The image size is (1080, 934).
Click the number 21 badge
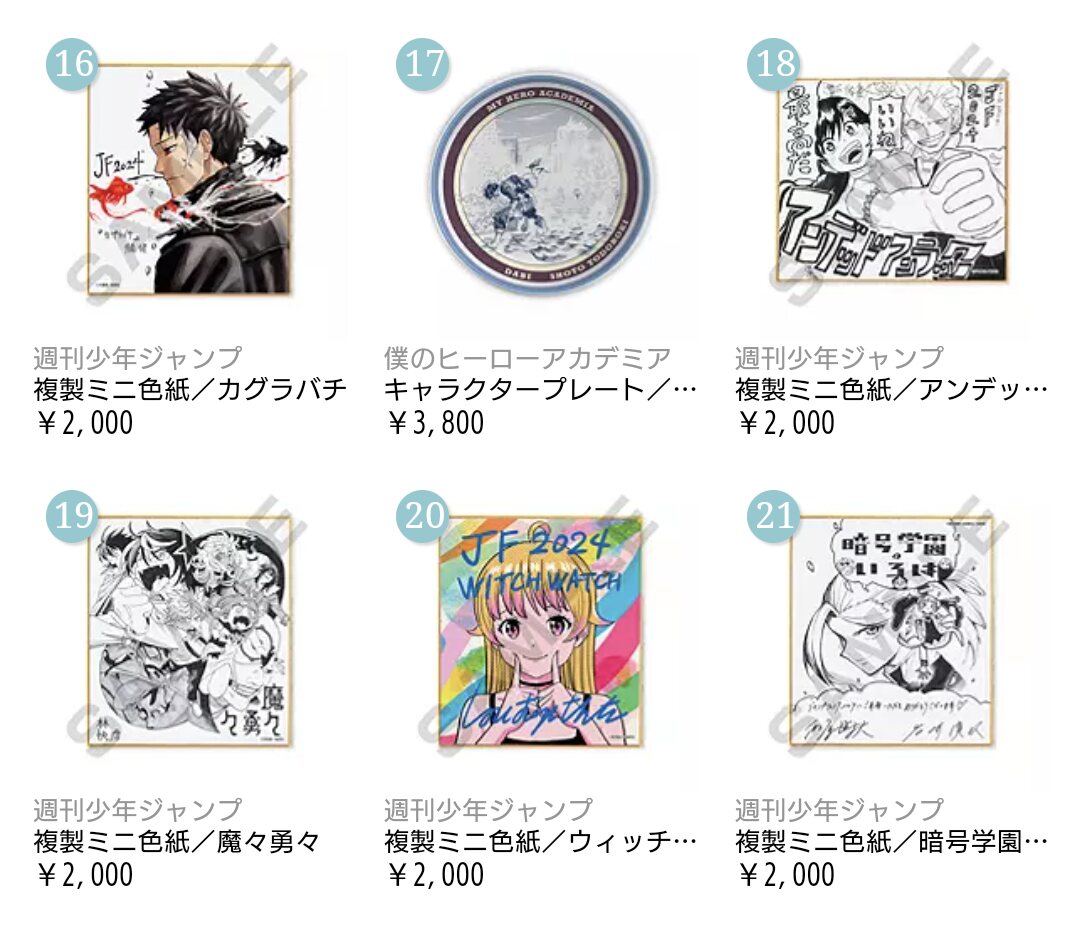[x=774, y=516]
